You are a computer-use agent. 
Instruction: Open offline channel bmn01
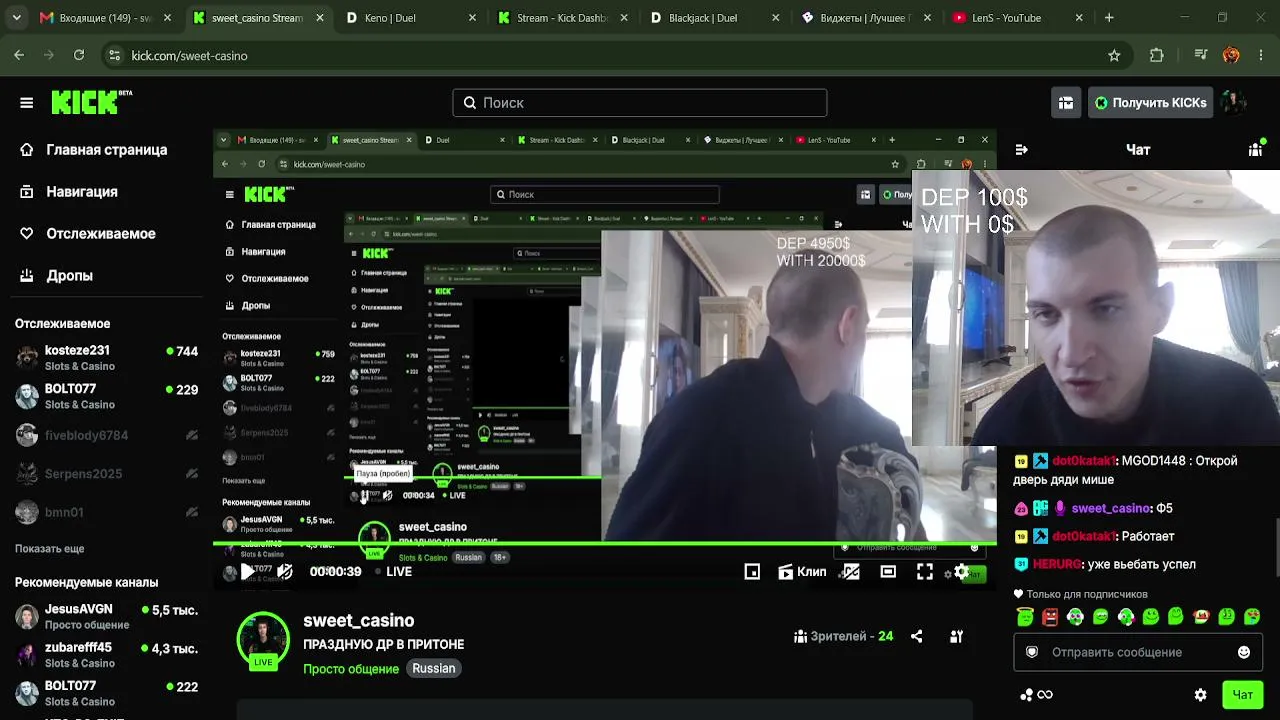(x=106, y=513)
